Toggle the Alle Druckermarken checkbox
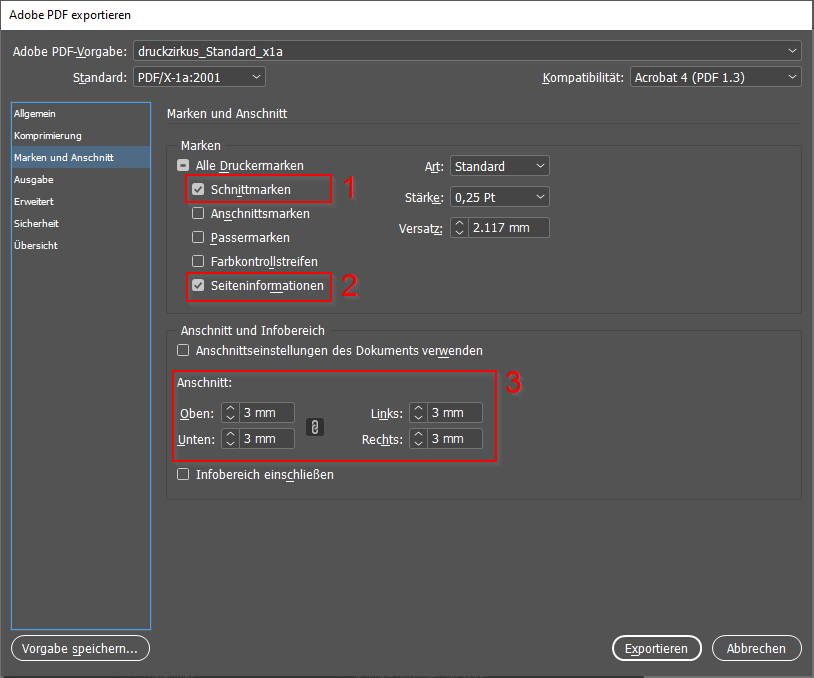The width and height of the screenshot is (814, 678). point(184,166)
